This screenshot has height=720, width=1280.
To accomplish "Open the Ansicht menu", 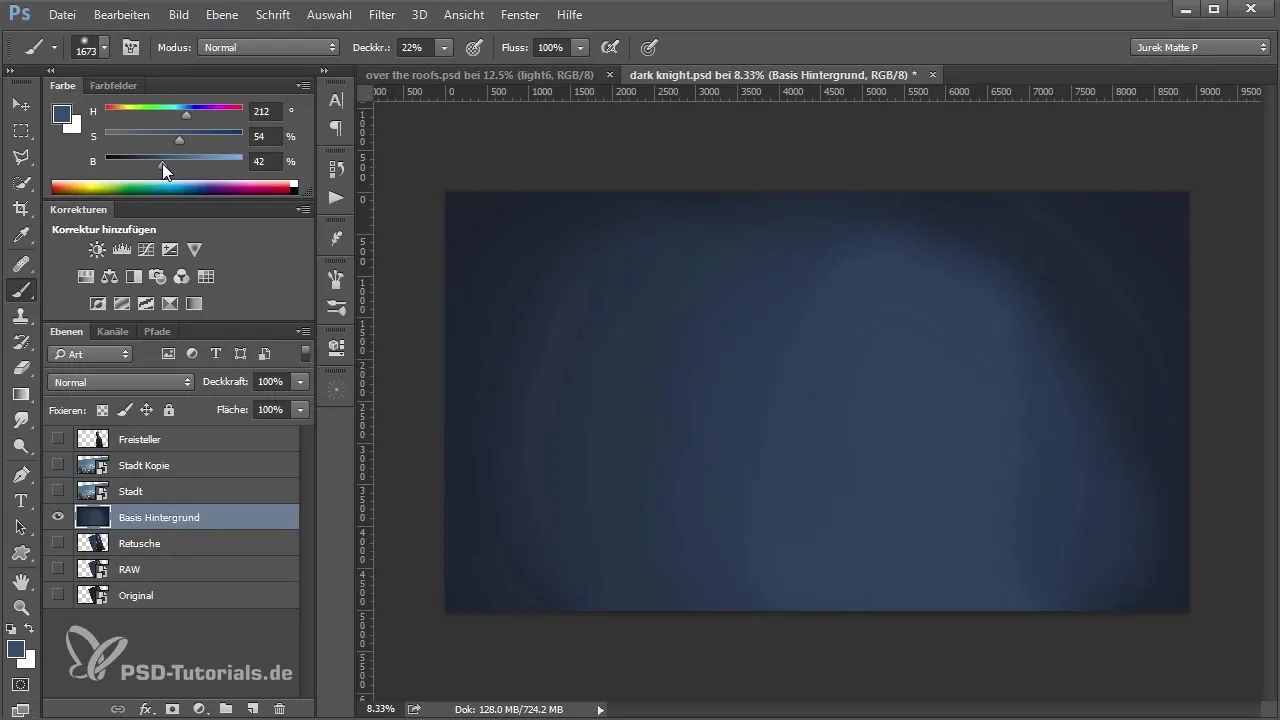I will (x=463, y=15).
